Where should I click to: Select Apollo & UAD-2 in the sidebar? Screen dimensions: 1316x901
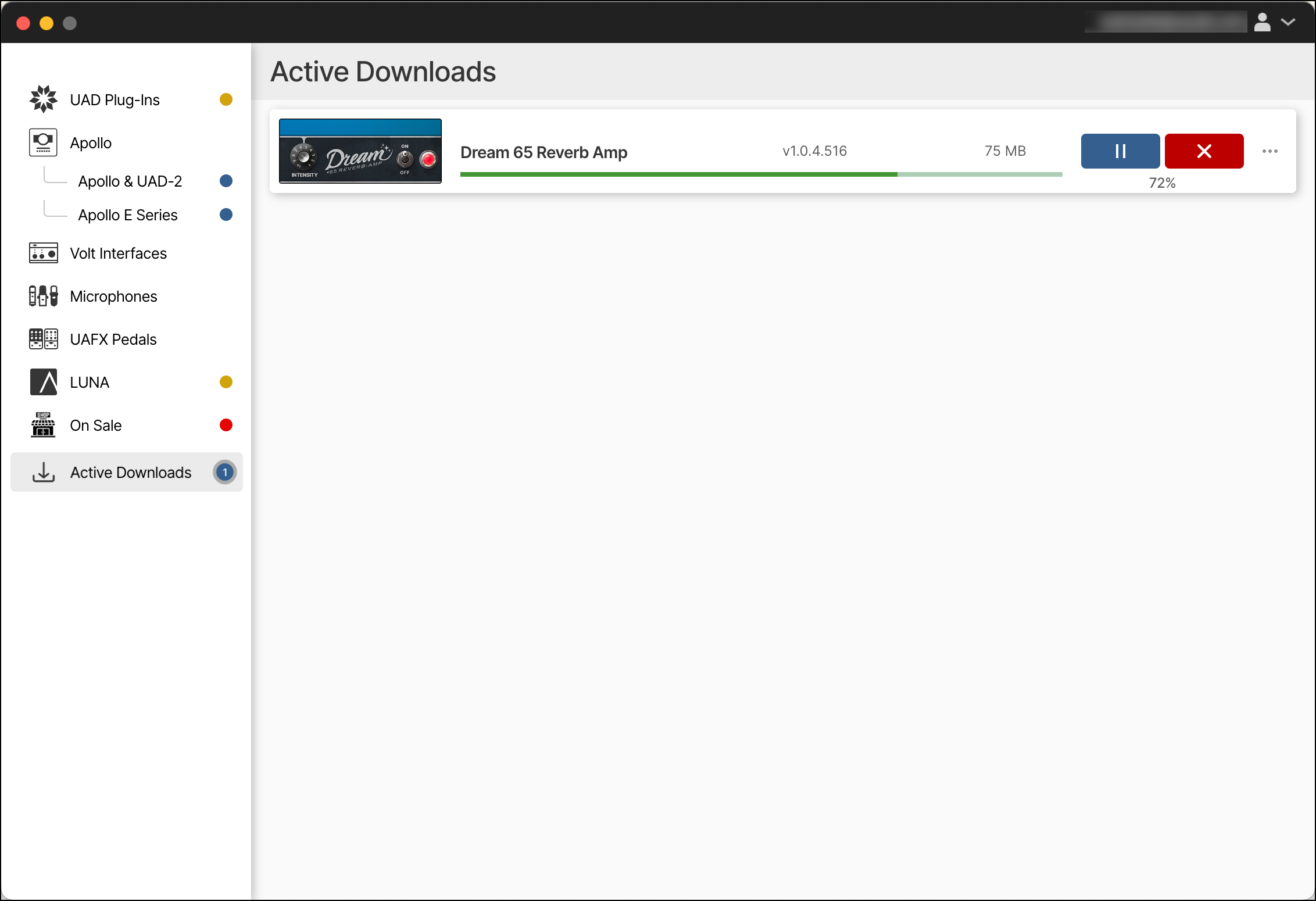pos(130,180)
